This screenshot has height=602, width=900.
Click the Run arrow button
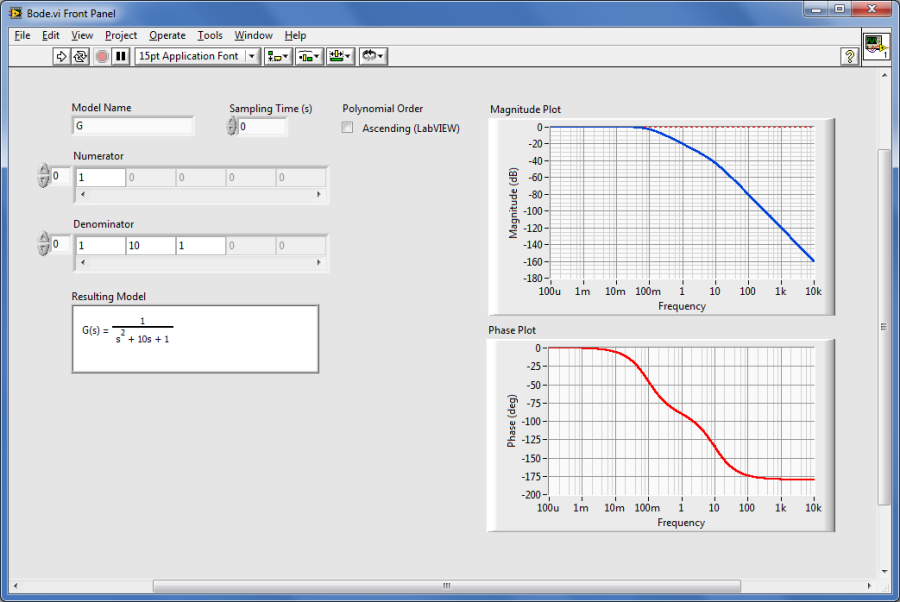coord(61,57)
